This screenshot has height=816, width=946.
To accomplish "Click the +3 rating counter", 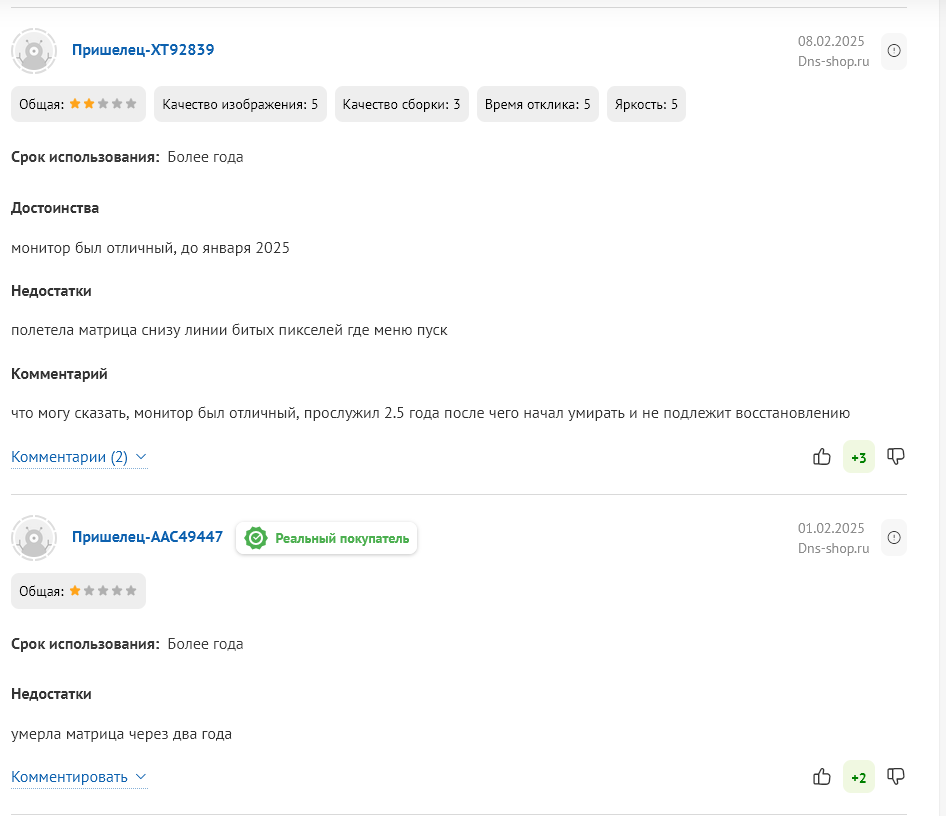I will 858,458.
